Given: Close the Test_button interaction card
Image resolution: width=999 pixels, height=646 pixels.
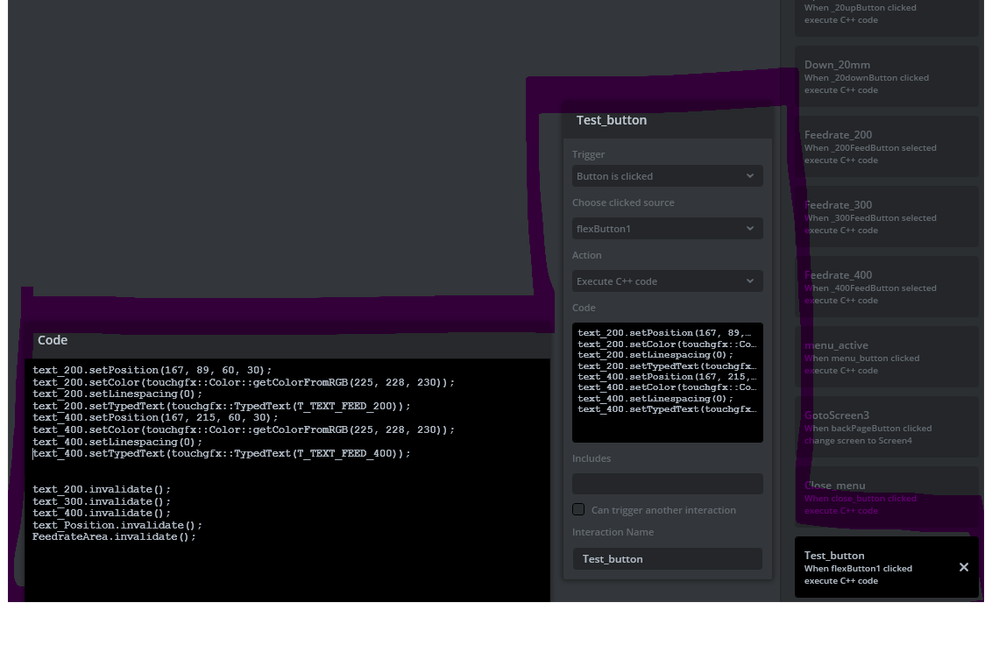Looking at the screenshot, I should 963,567.
